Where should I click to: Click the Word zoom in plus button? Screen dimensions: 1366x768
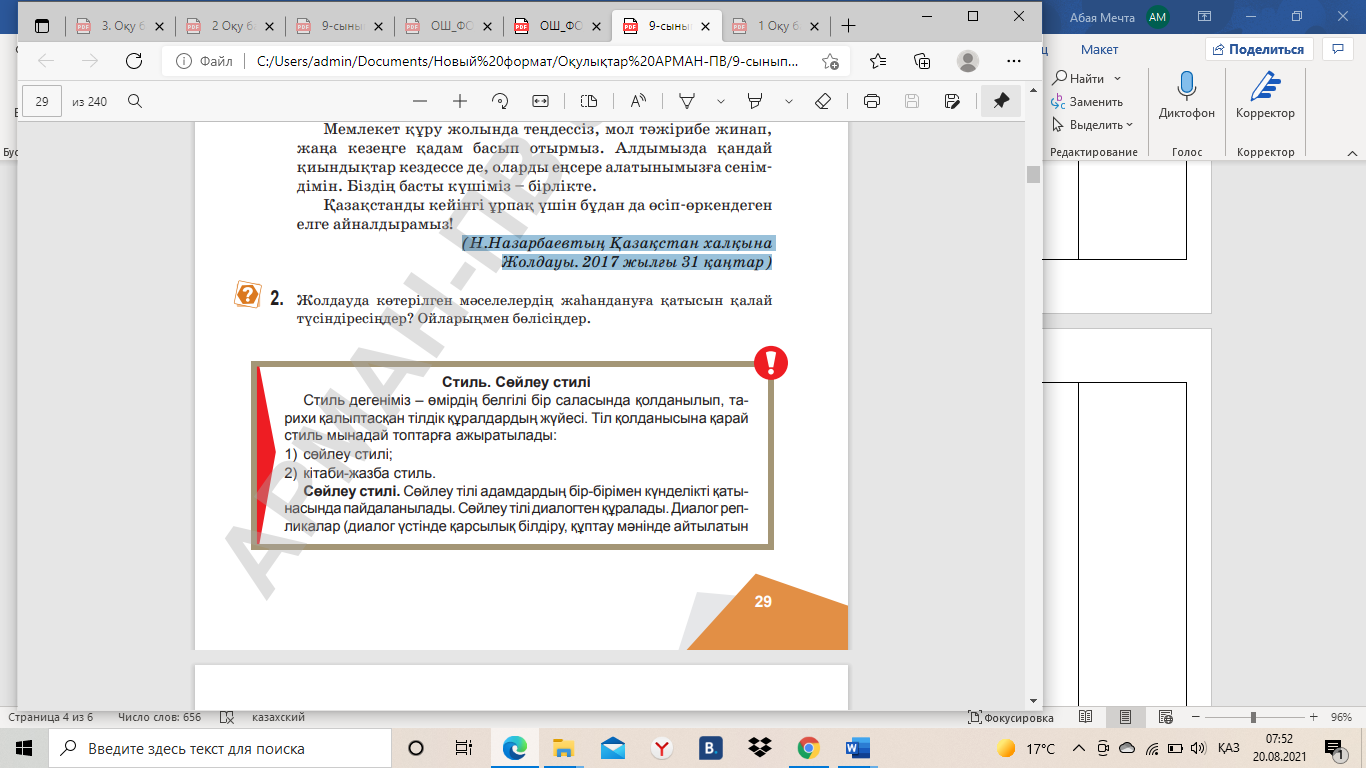(1311, 717)
